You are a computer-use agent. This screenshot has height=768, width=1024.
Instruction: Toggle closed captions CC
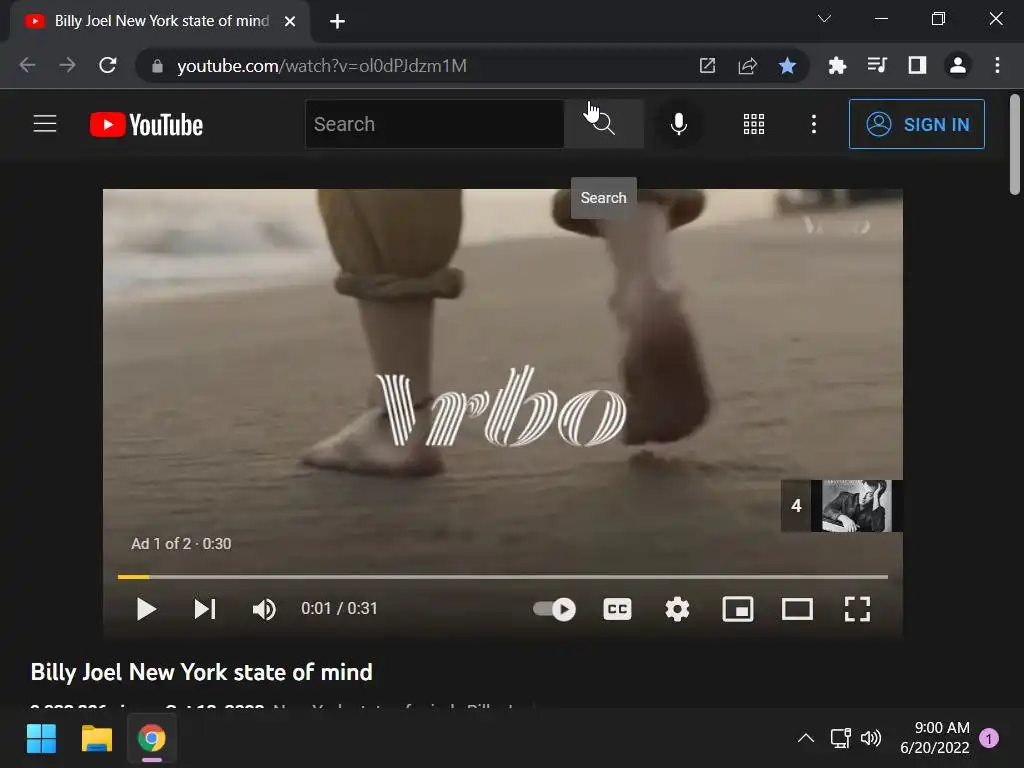(x=617, y=609)
